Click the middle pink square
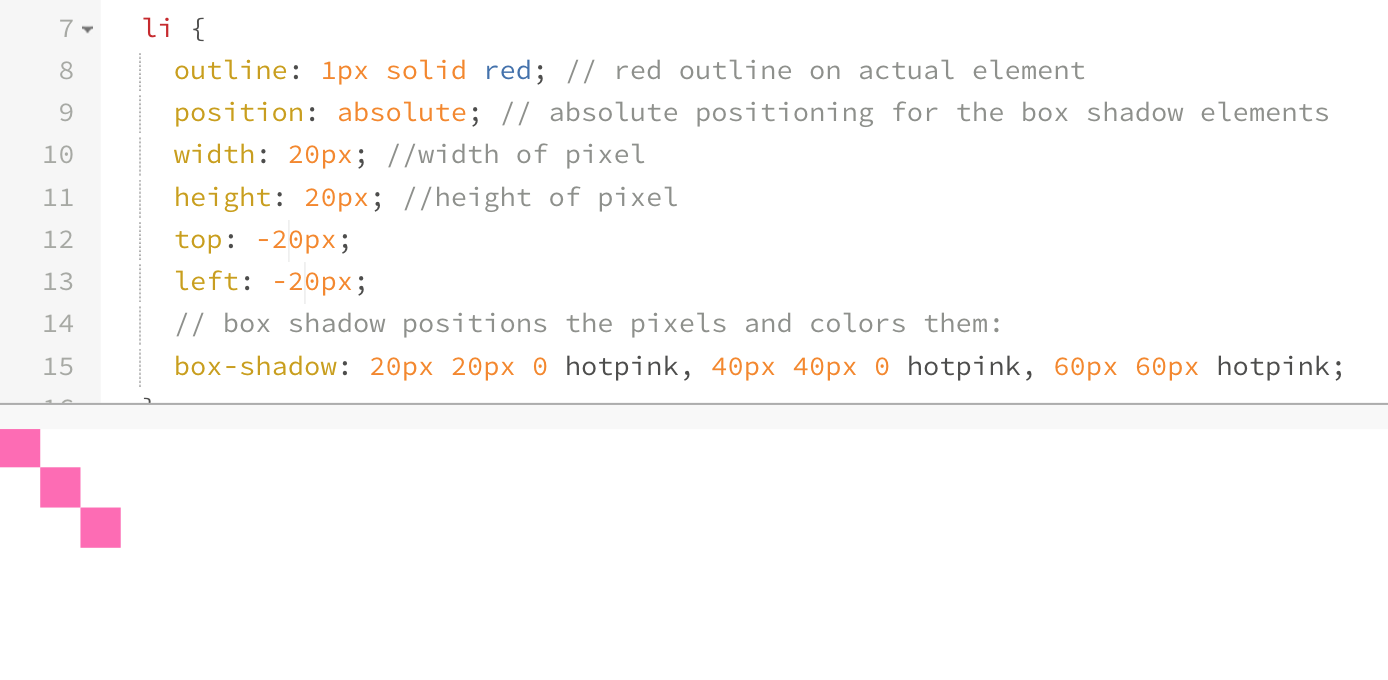The width and height of the screenshot is (1388, 680). coord(60,487)
